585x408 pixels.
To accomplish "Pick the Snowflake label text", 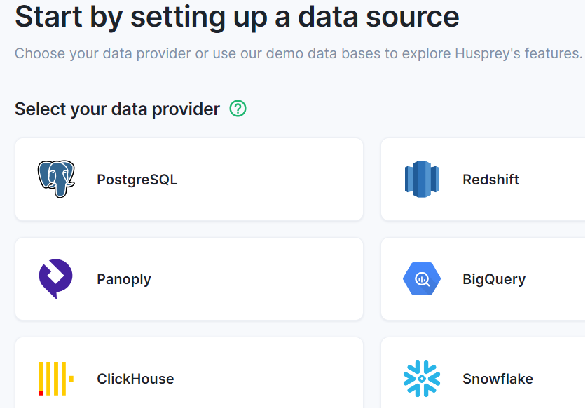I will tap(498, 379).
